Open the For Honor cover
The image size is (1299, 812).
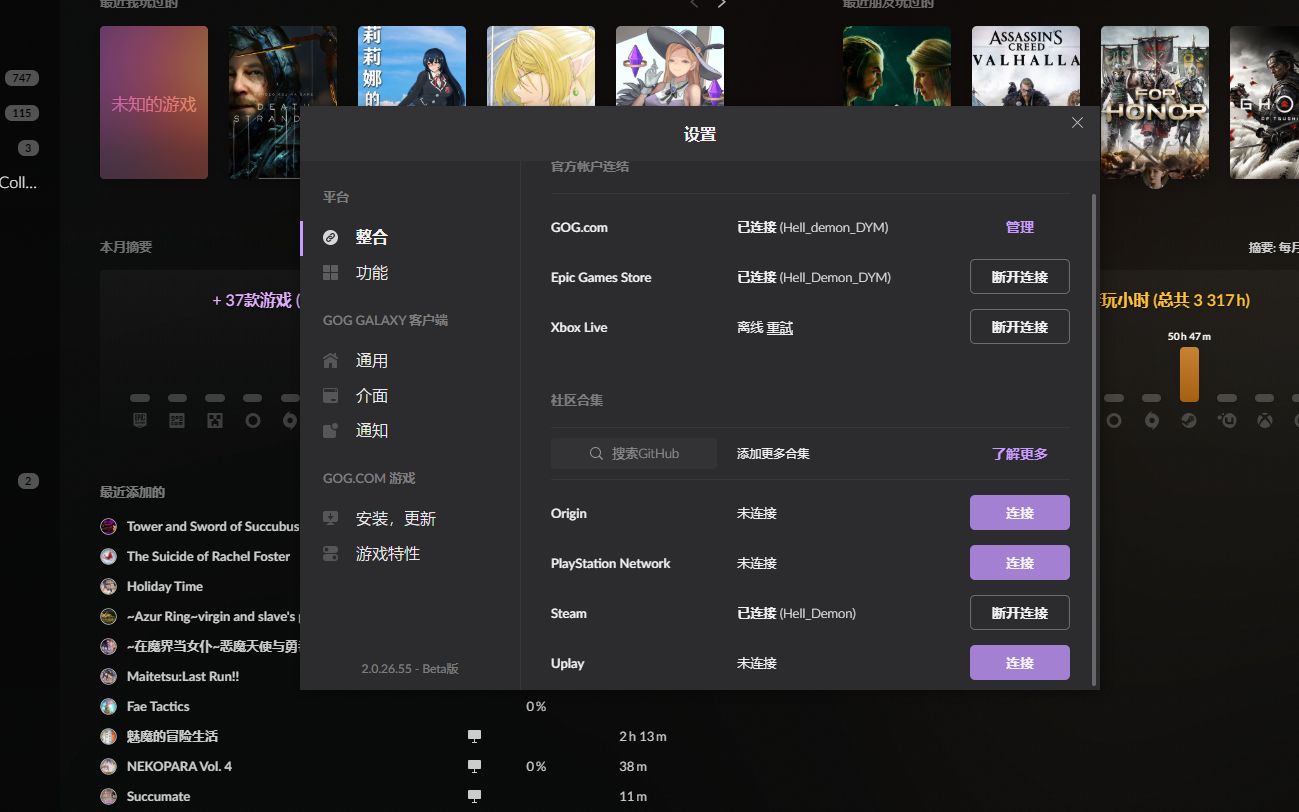[1155, 102]
